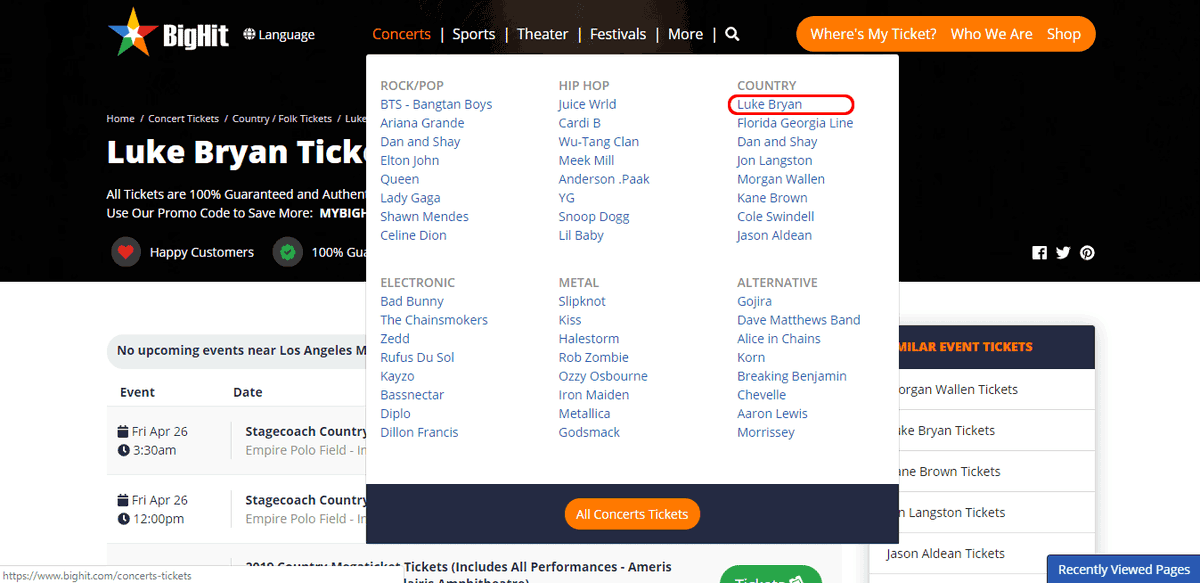Open Country / Folk Tickets breadcrumb

pyautogui.click(x=282, y=118)
